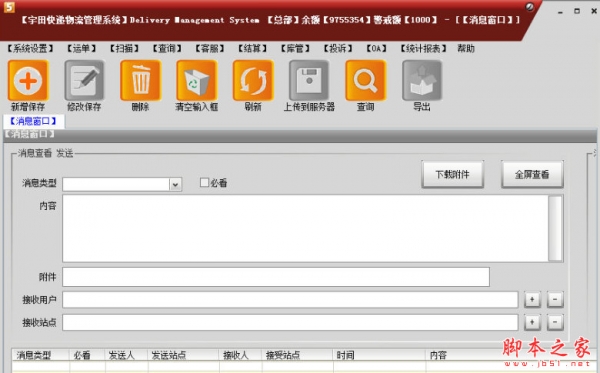This screenshot has height=373, width=600.
Task: Minimize the window
Action: pyautogui.click(x=560, y=11)
